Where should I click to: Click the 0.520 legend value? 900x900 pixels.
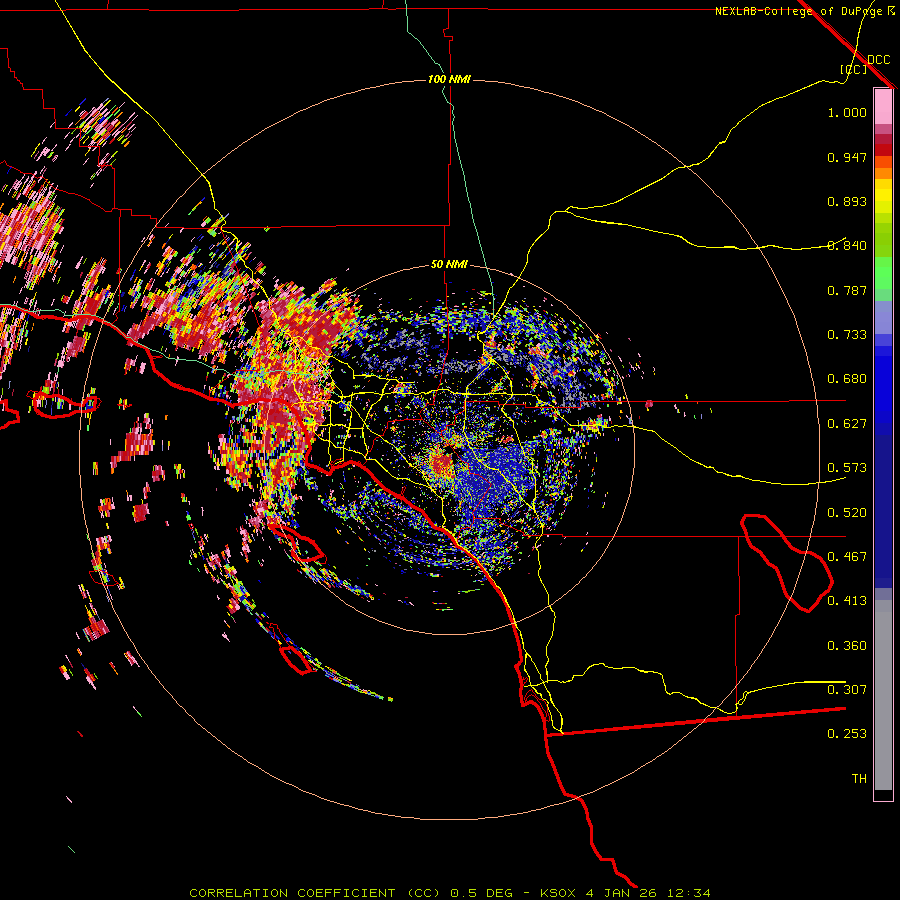847,513
